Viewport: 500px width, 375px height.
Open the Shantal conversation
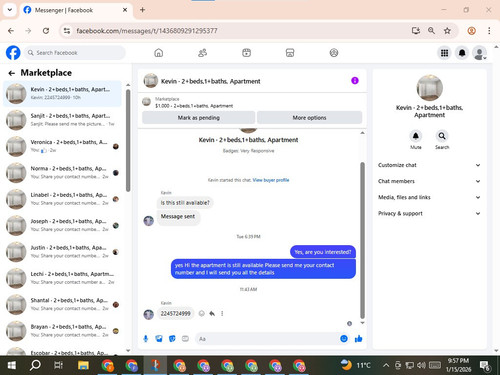(x=63, y=304)
